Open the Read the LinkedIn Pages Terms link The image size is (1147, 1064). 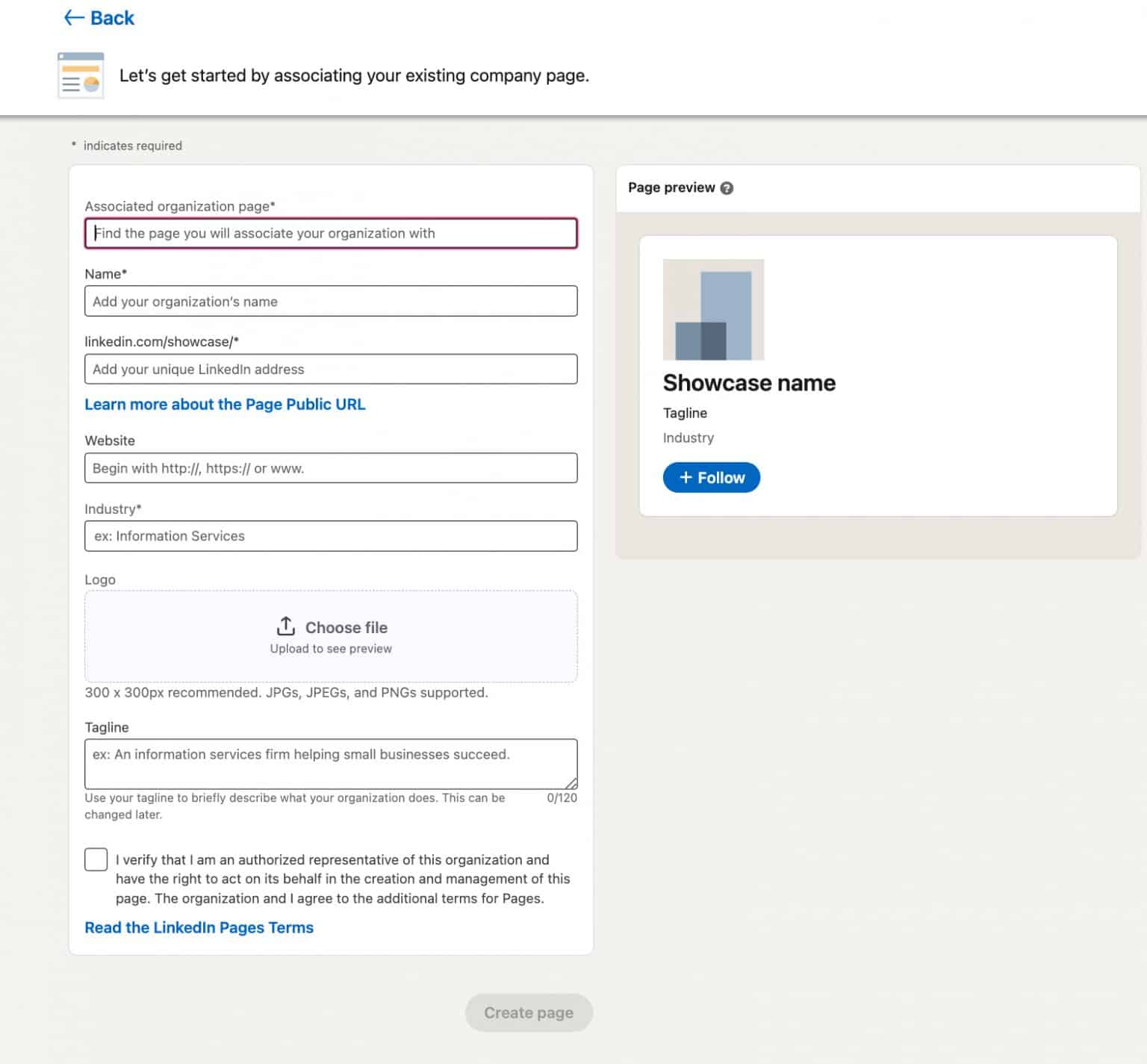199,927
